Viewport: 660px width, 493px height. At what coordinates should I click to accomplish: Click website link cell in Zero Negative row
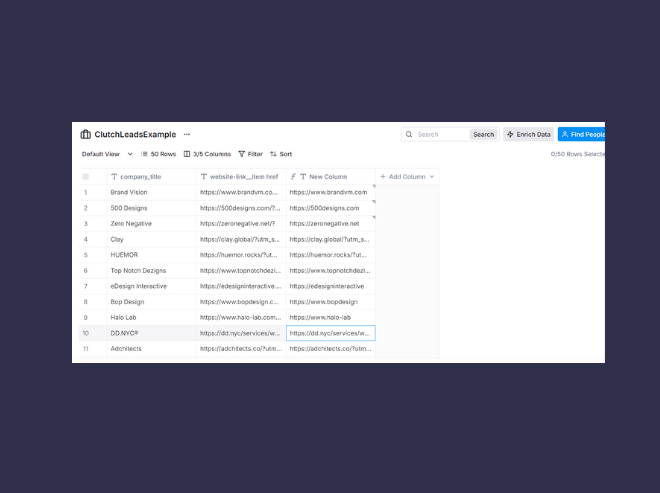(241, 224)
